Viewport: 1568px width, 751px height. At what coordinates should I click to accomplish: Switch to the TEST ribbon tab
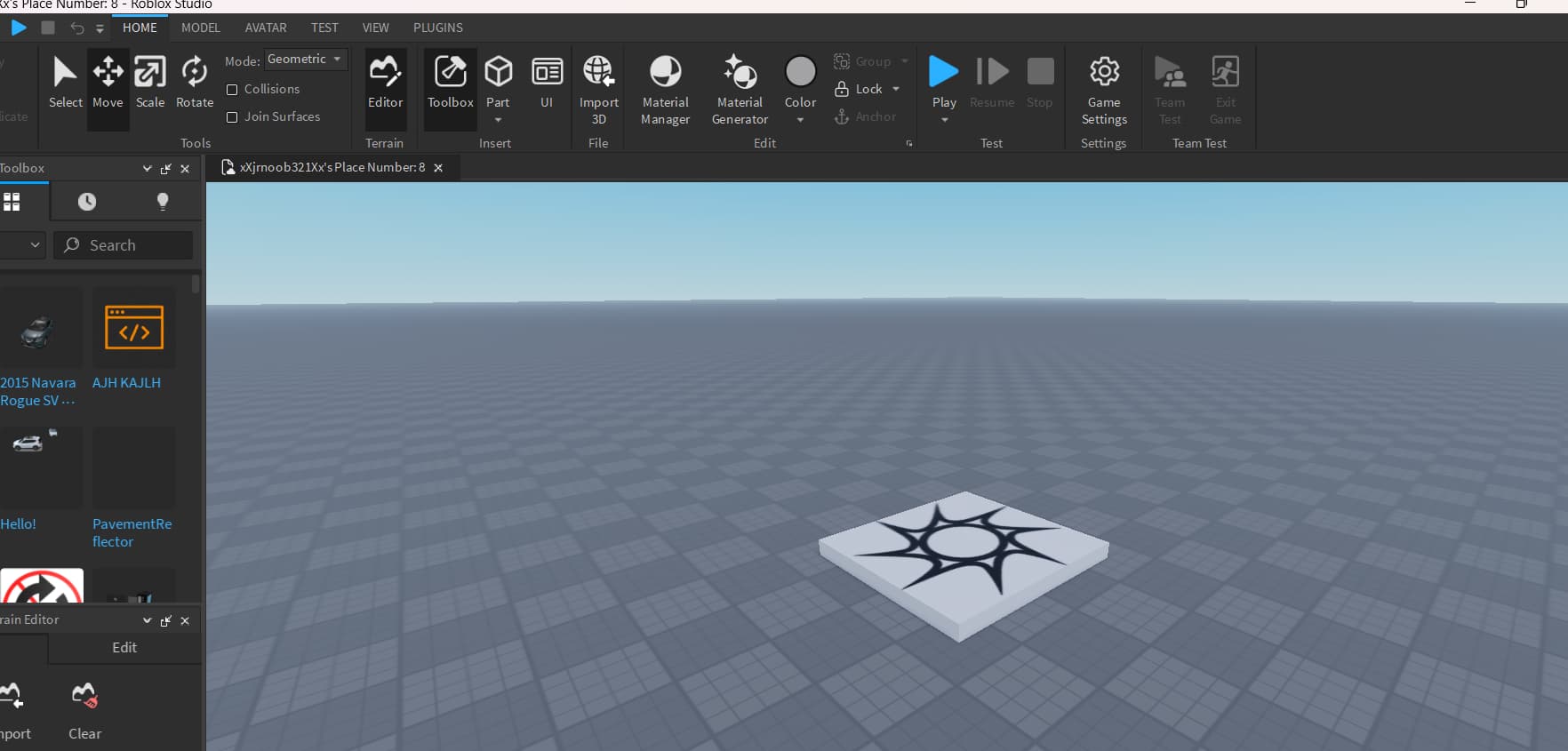pos(324,28)
